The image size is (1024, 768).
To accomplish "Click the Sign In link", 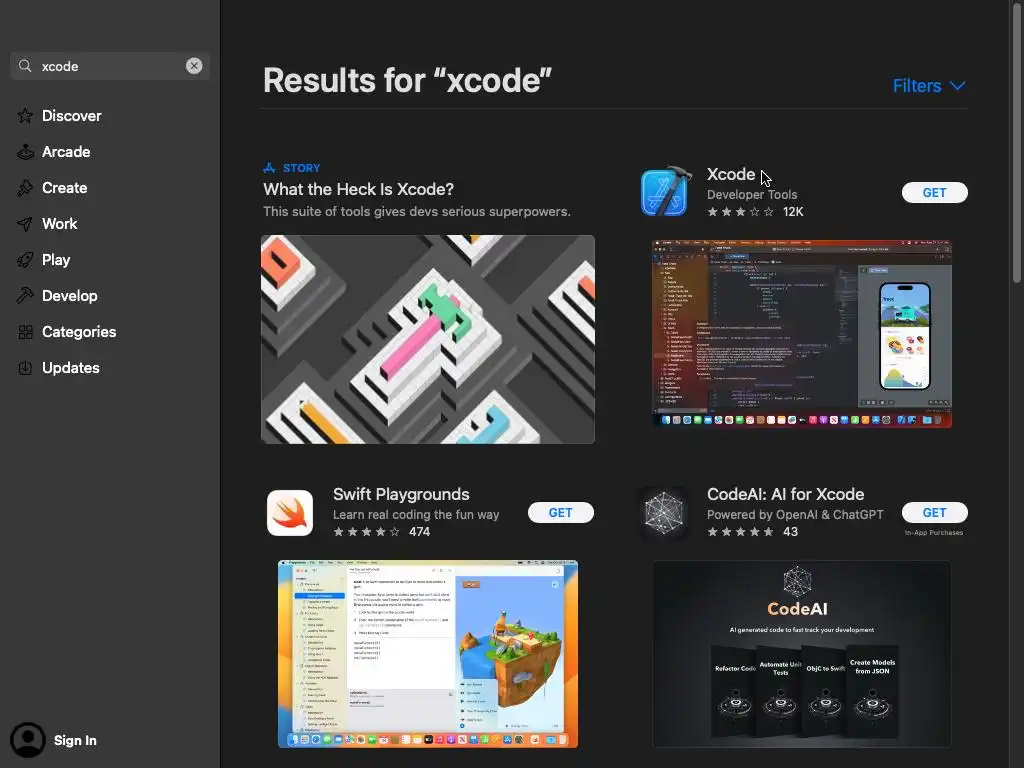I will coord(75,741).
